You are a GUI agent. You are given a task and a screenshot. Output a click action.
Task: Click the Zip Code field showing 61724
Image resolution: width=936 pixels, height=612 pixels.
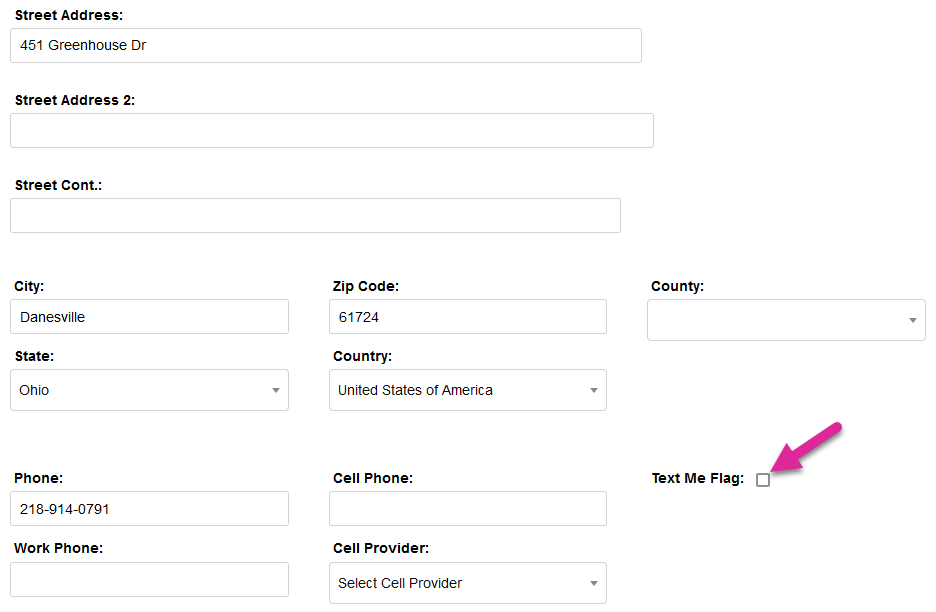467,317
